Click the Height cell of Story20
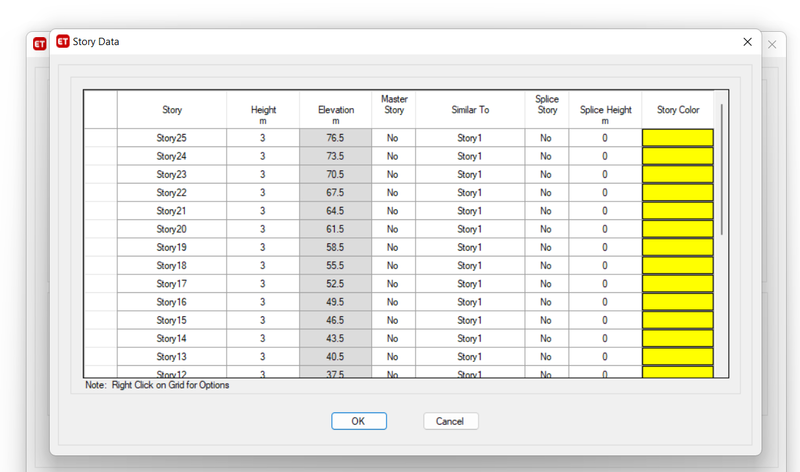This screenshot has height=472, width=800. (263, 229)
